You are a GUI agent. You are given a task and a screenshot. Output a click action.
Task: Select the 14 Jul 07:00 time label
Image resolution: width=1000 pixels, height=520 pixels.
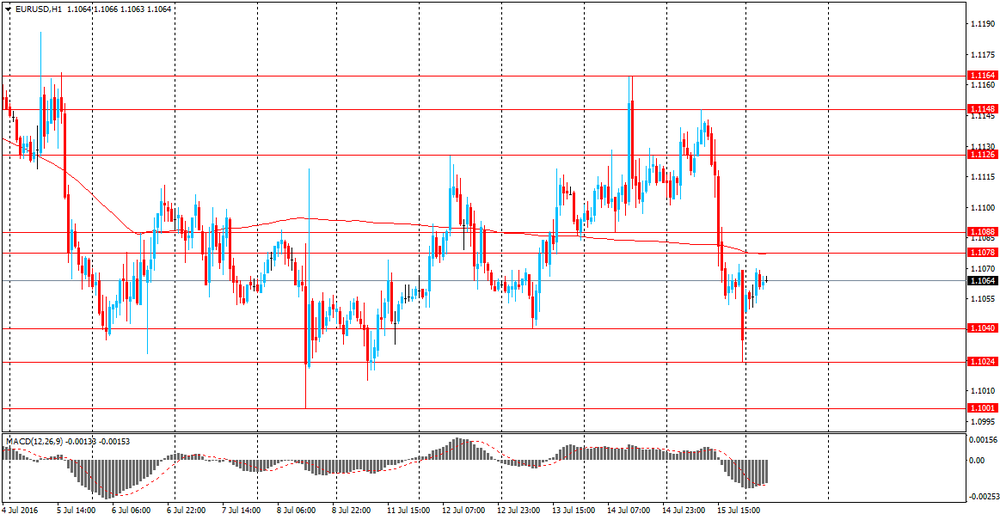[628, 510]
